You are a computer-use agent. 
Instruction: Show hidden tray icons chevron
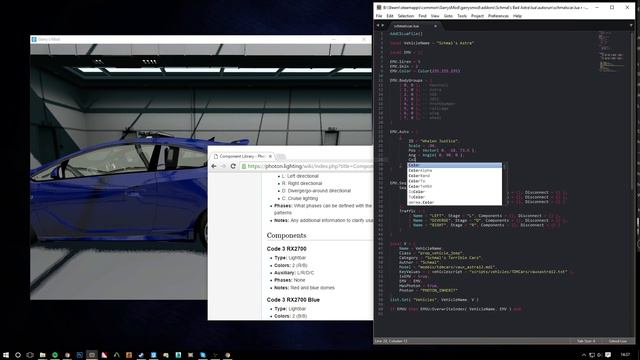click(583, 355)
